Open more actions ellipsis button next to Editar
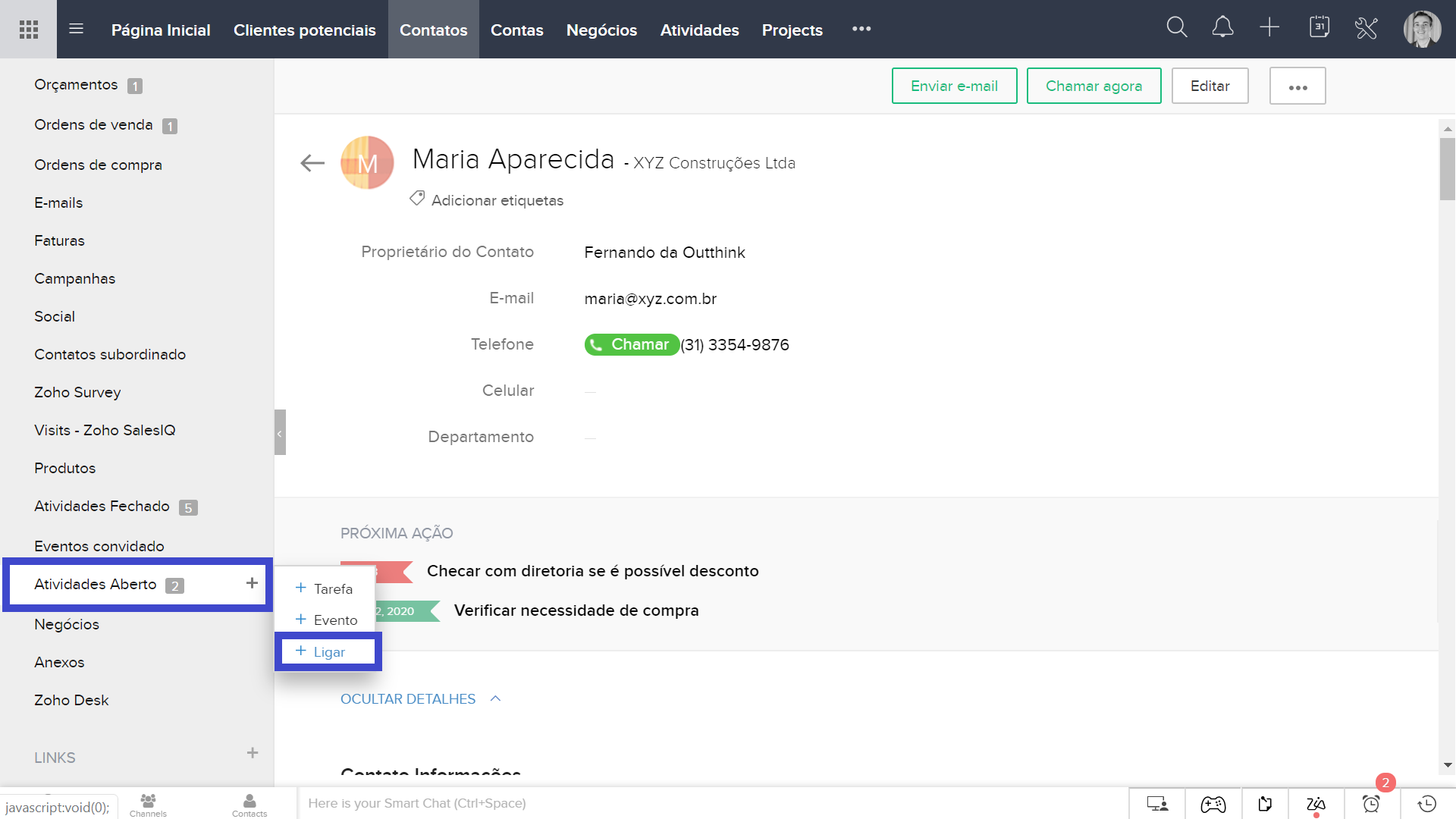This screenshot has width=1456, height=819. [1298, 86]
